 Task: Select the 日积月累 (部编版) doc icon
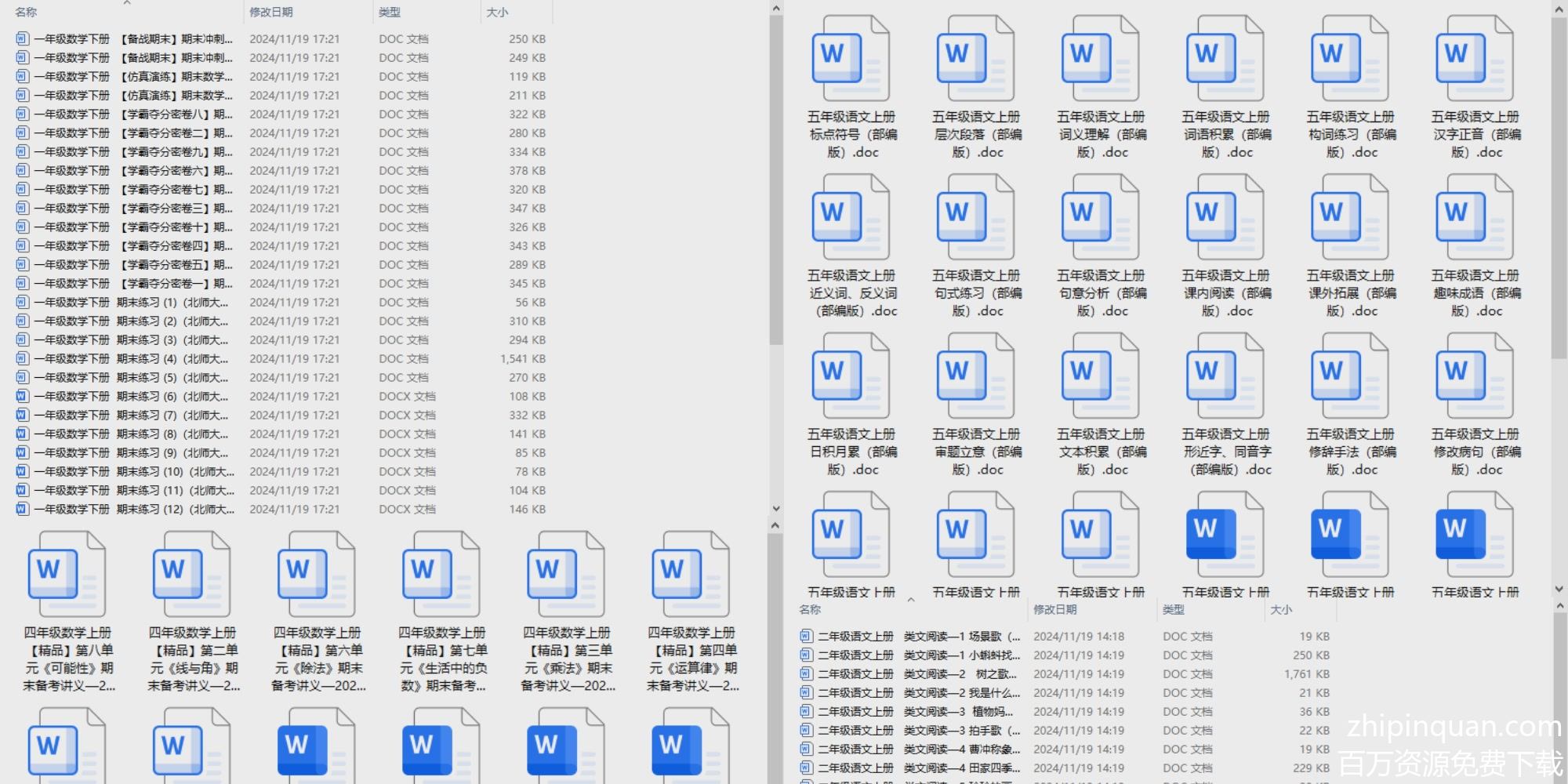[x=851, y=376]
